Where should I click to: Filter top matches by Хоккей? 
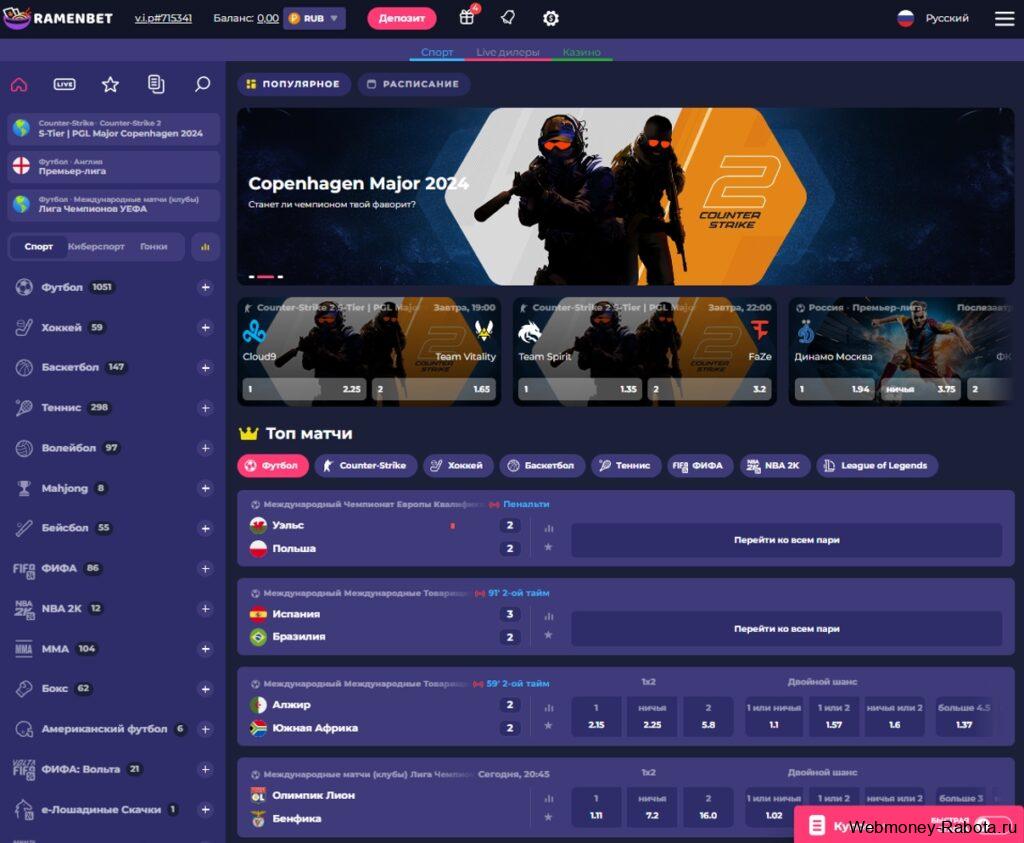point(458,466)
